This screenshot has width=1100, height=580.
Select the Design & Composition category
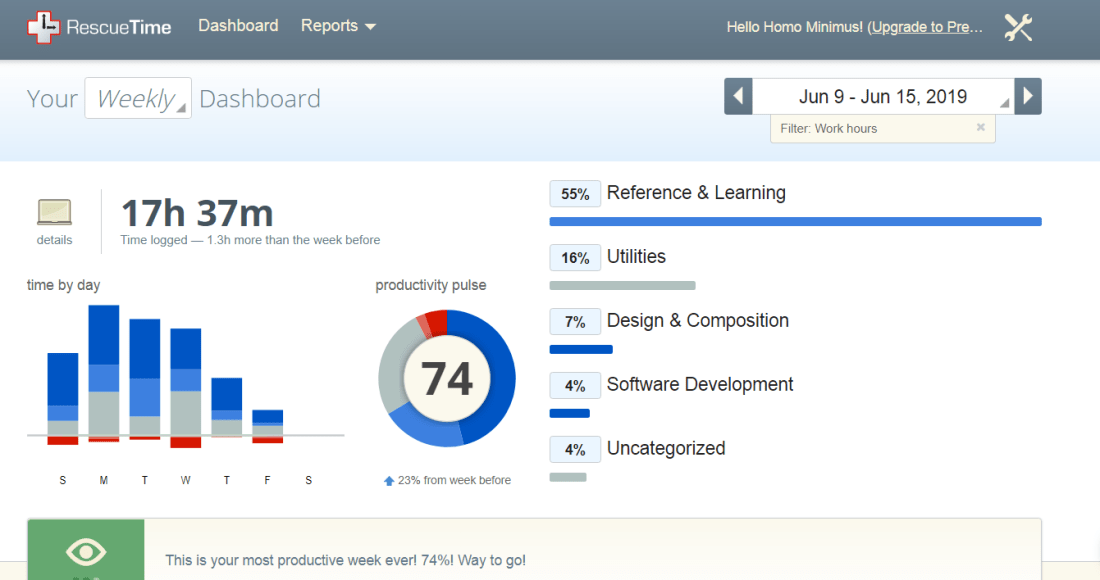coord(697,321)
